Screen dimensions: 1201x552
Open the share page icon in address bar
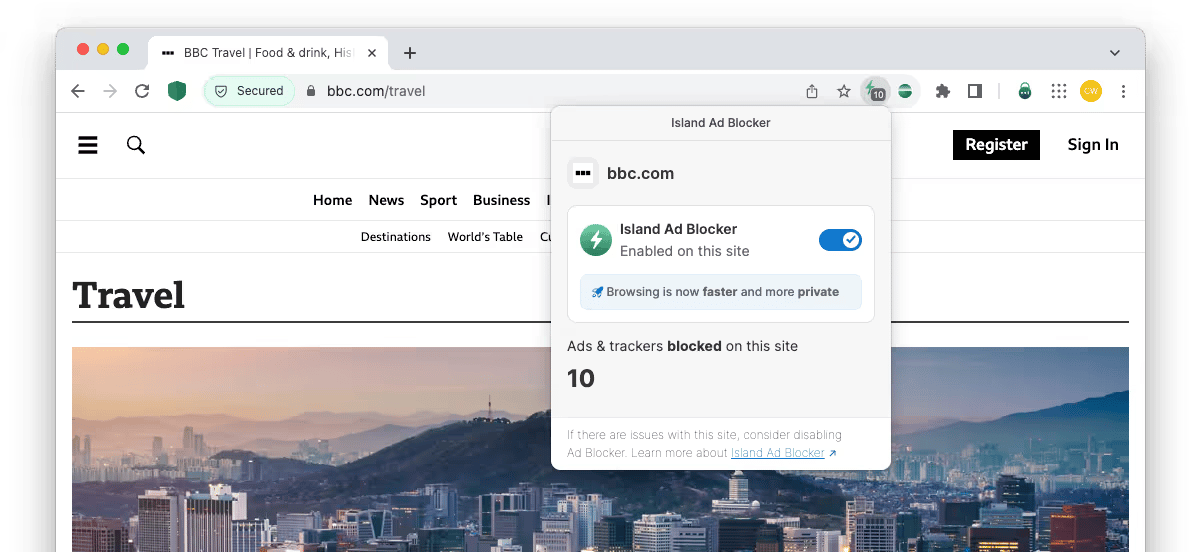pos(812,91)
